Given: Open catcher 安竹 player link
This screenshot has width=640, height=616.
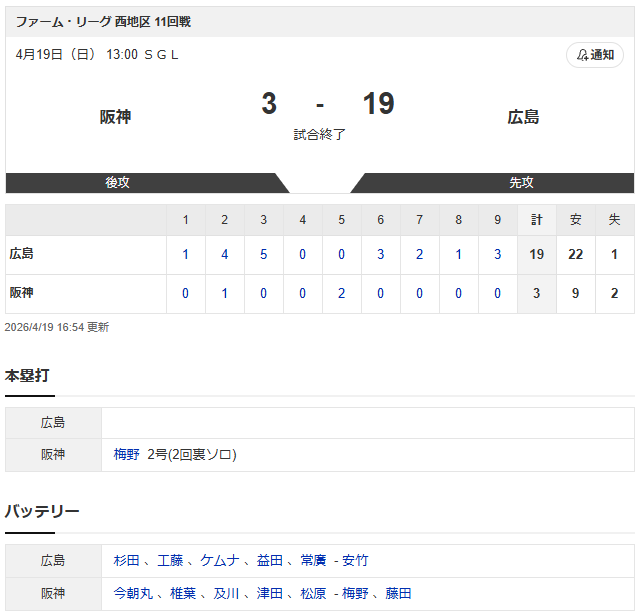Looking at the screenshot, I should [355, 560].
